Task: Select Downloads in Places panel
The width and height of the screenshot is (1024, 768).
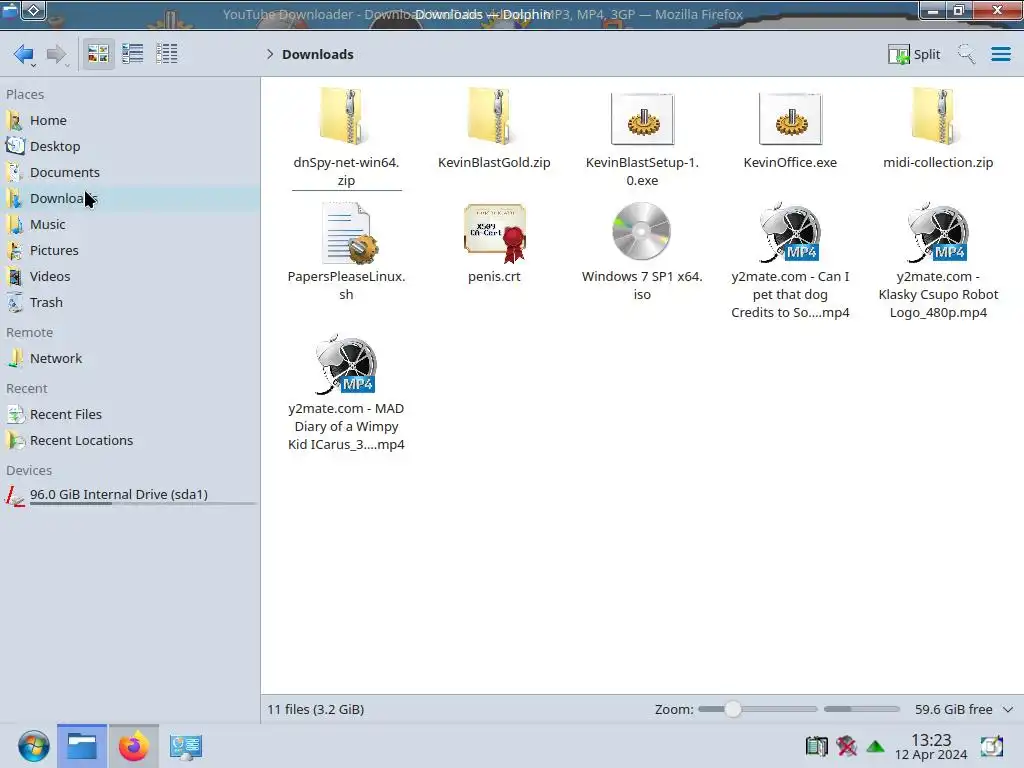Action: click(x=131, y=199)
